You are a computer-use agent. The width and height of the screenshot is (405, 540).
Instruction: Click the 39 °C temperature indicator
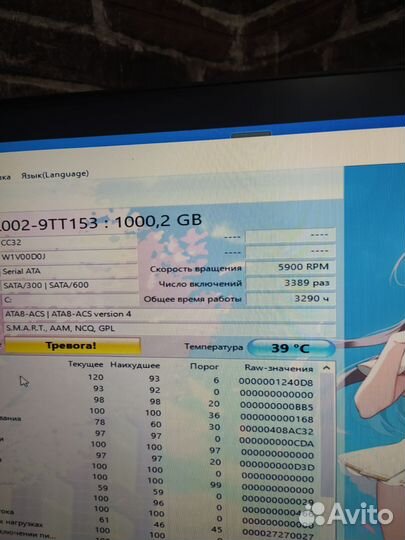[x=291, y=348]
